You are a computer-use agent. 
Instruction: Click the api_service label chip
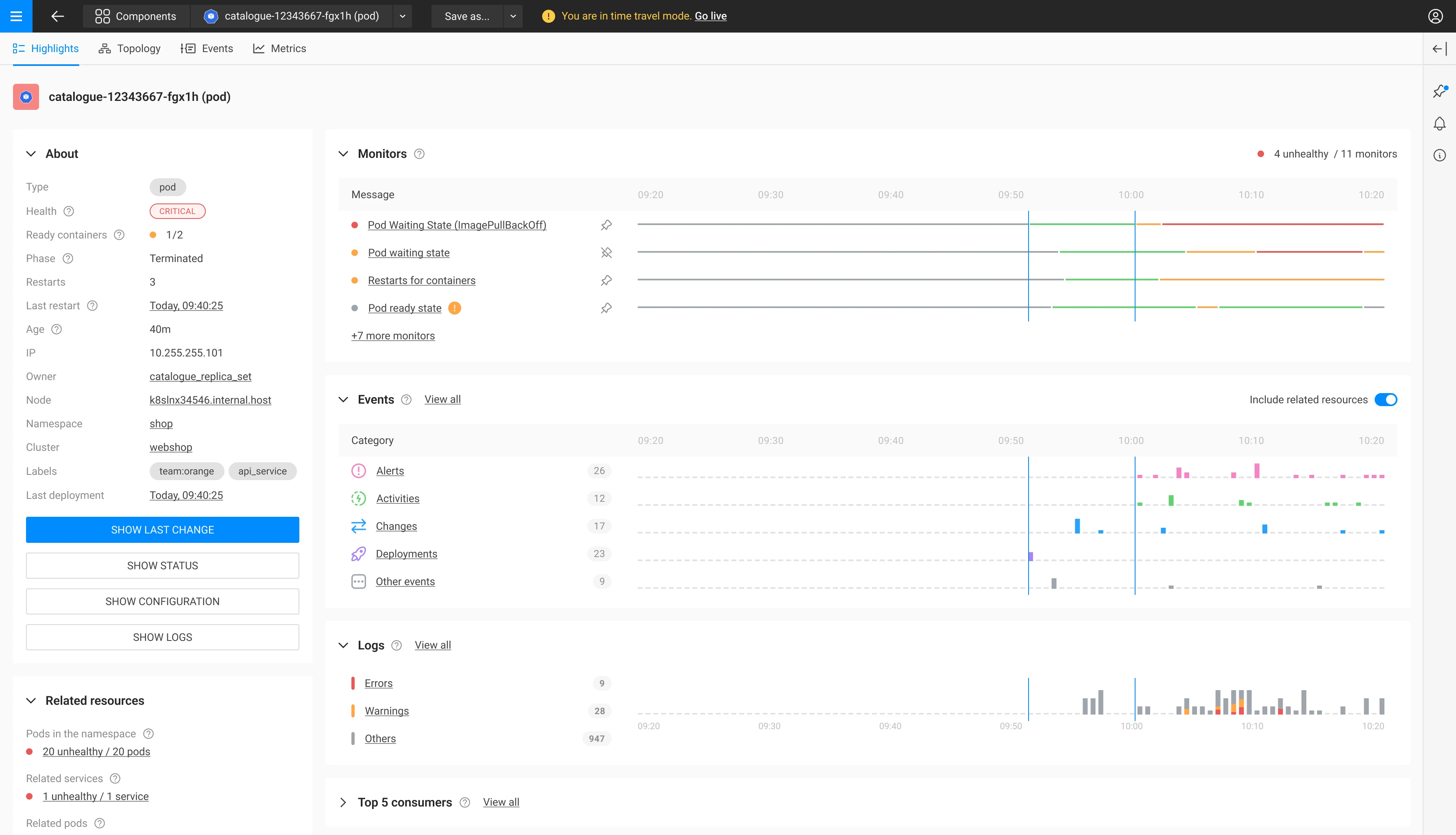click(x=262, y=471)
